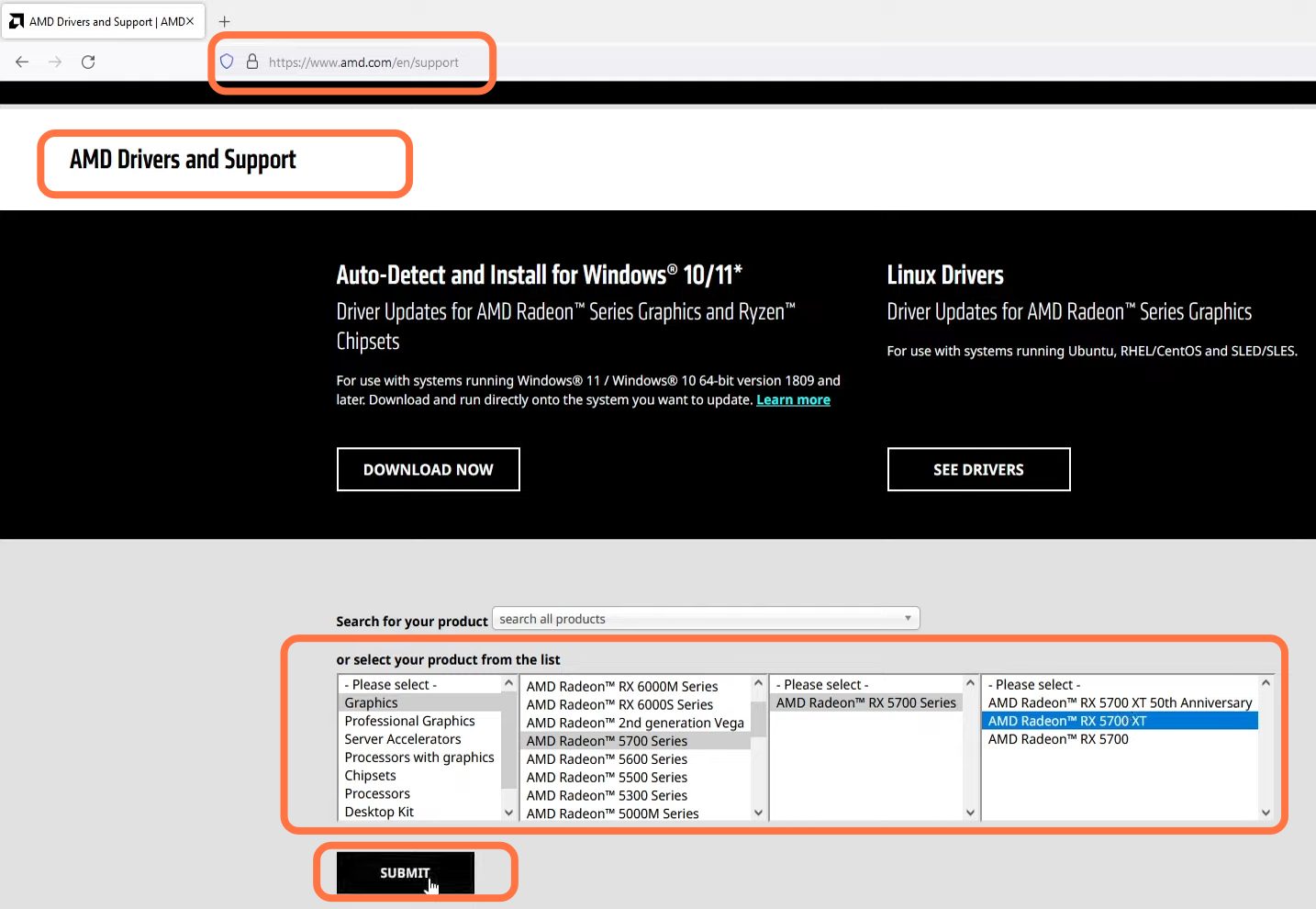Viewport: 1316px width, 909px height.
Task: Click third list scroll down arrow
Action: tap(970, 813)
